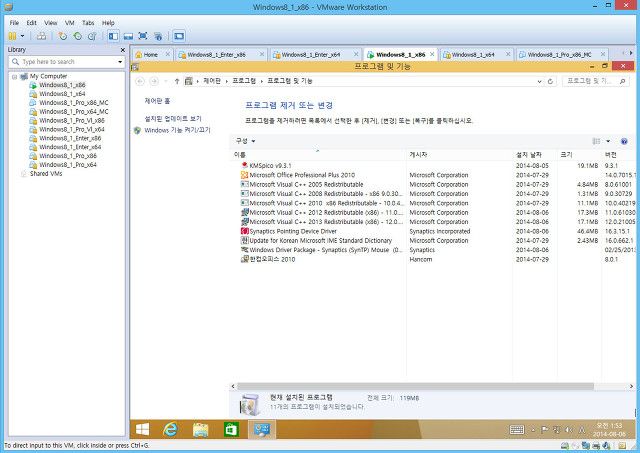
Task: Click the Action Center flag icon
Action: pos(545,430)
